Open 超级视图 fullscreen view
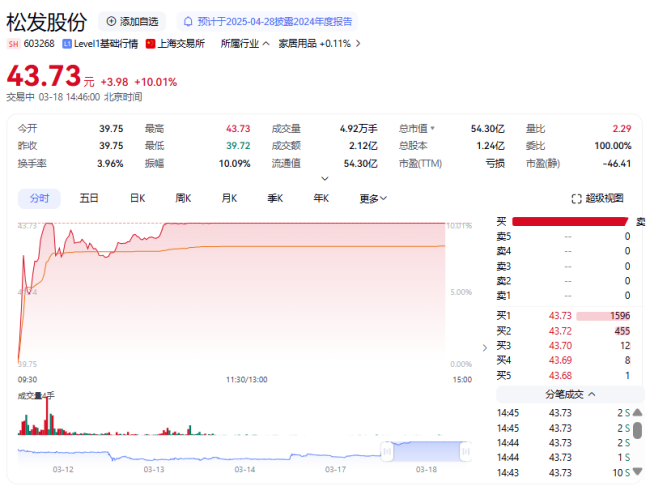 click(597, 199)
